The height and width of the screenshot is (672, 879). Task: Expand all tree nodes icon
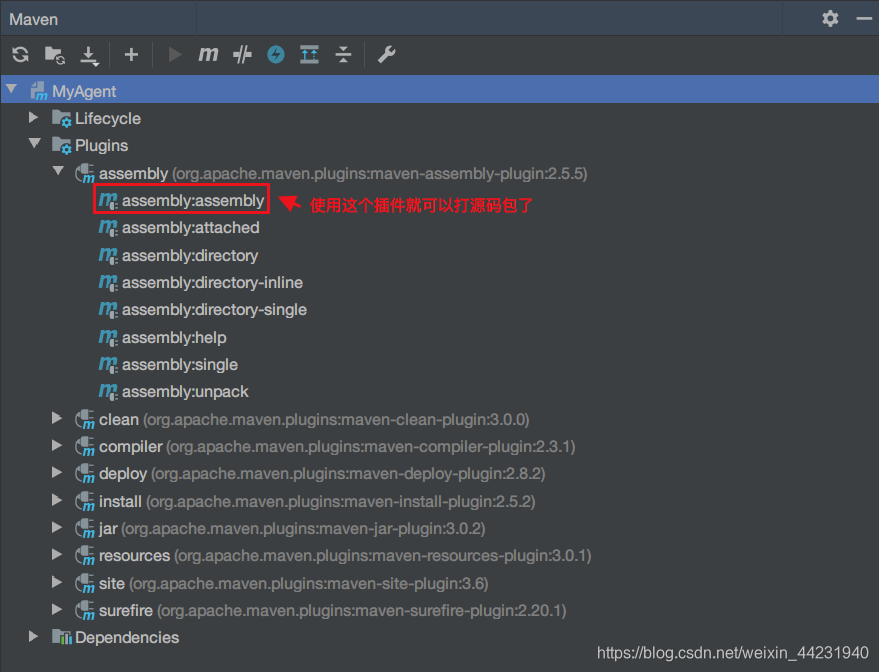[x=309, y=54]
